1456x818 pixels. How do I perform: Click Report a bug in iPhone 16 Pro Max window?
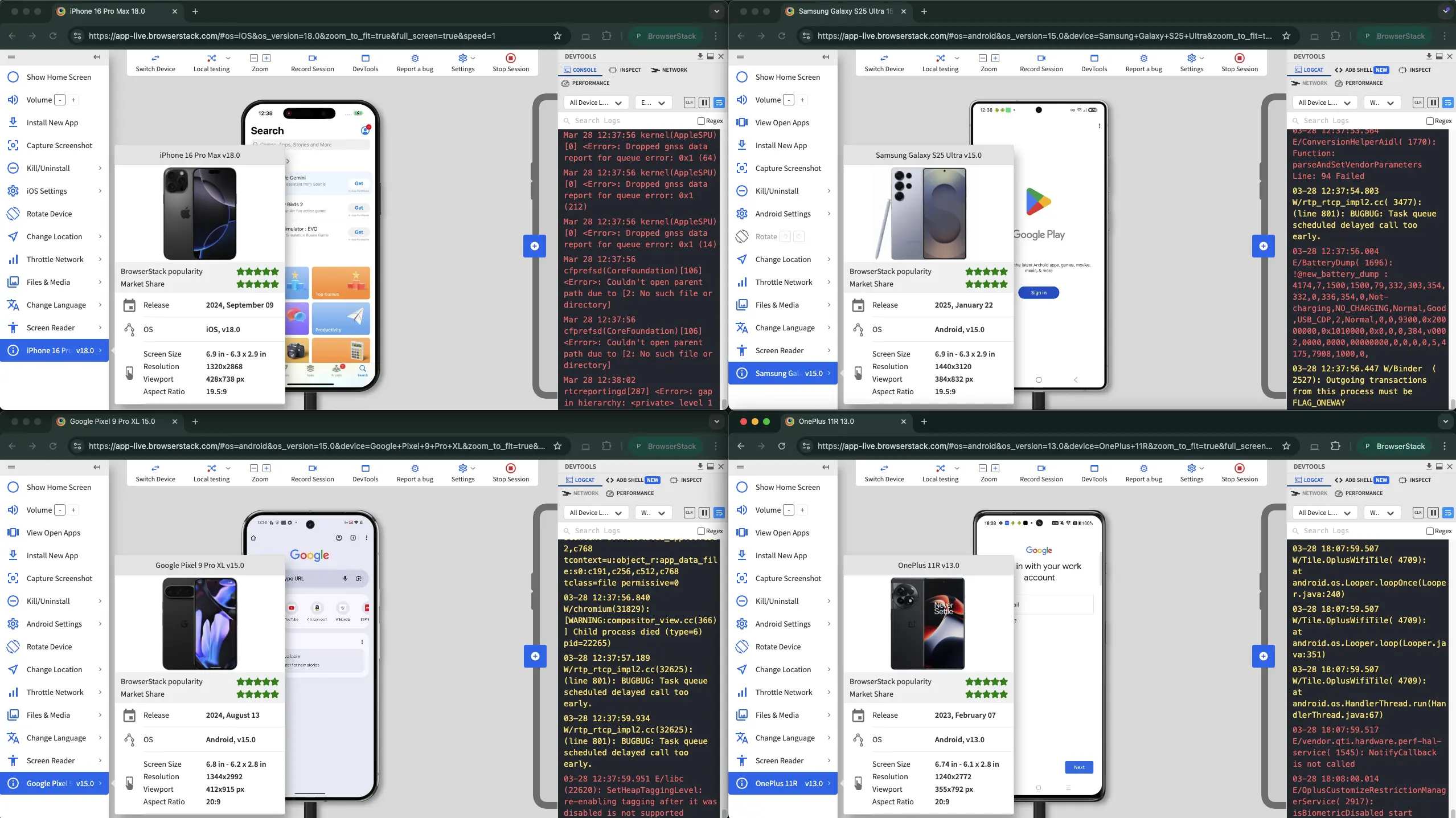[415, 63]
